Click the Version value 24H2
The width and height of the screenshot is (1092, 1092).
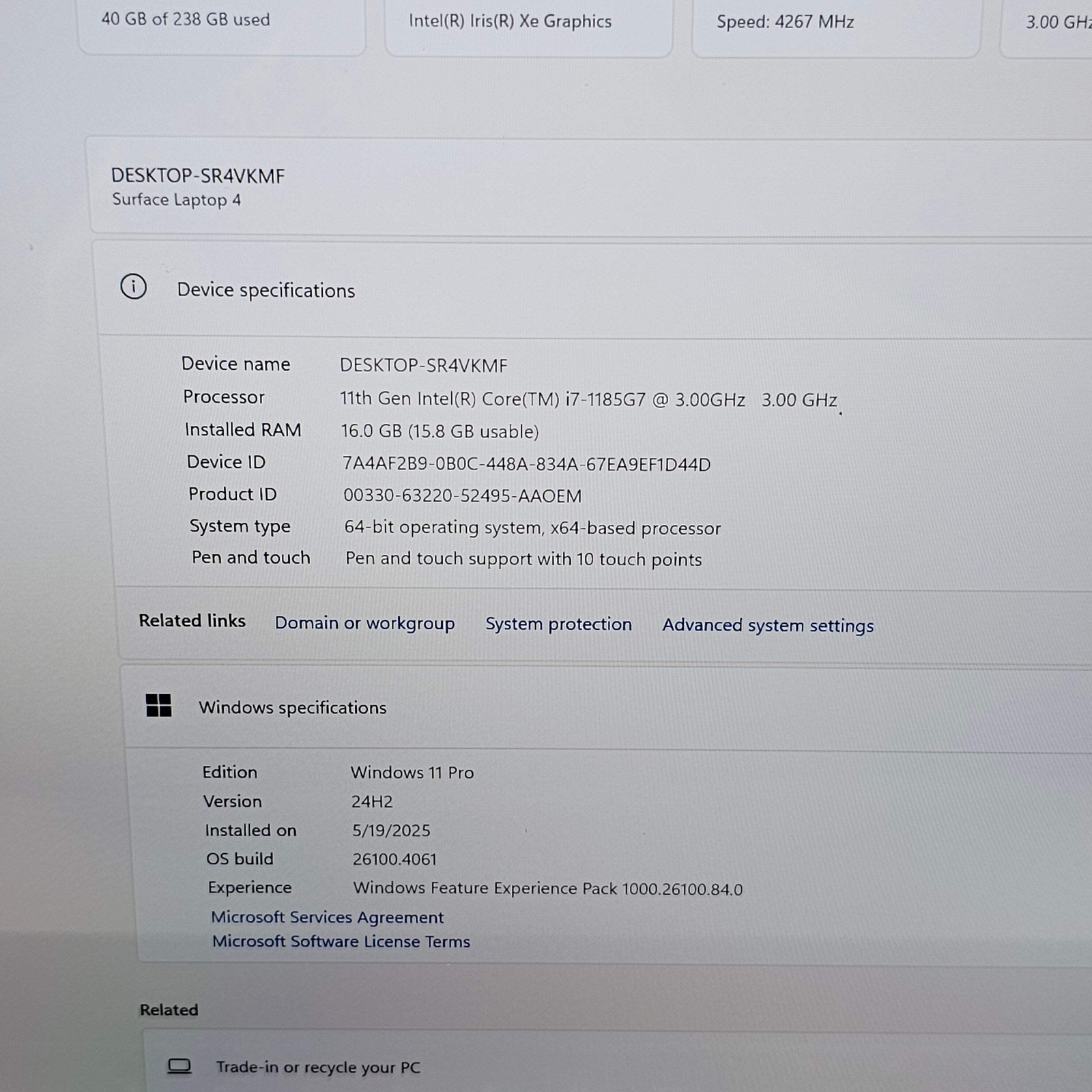point(372,802)
